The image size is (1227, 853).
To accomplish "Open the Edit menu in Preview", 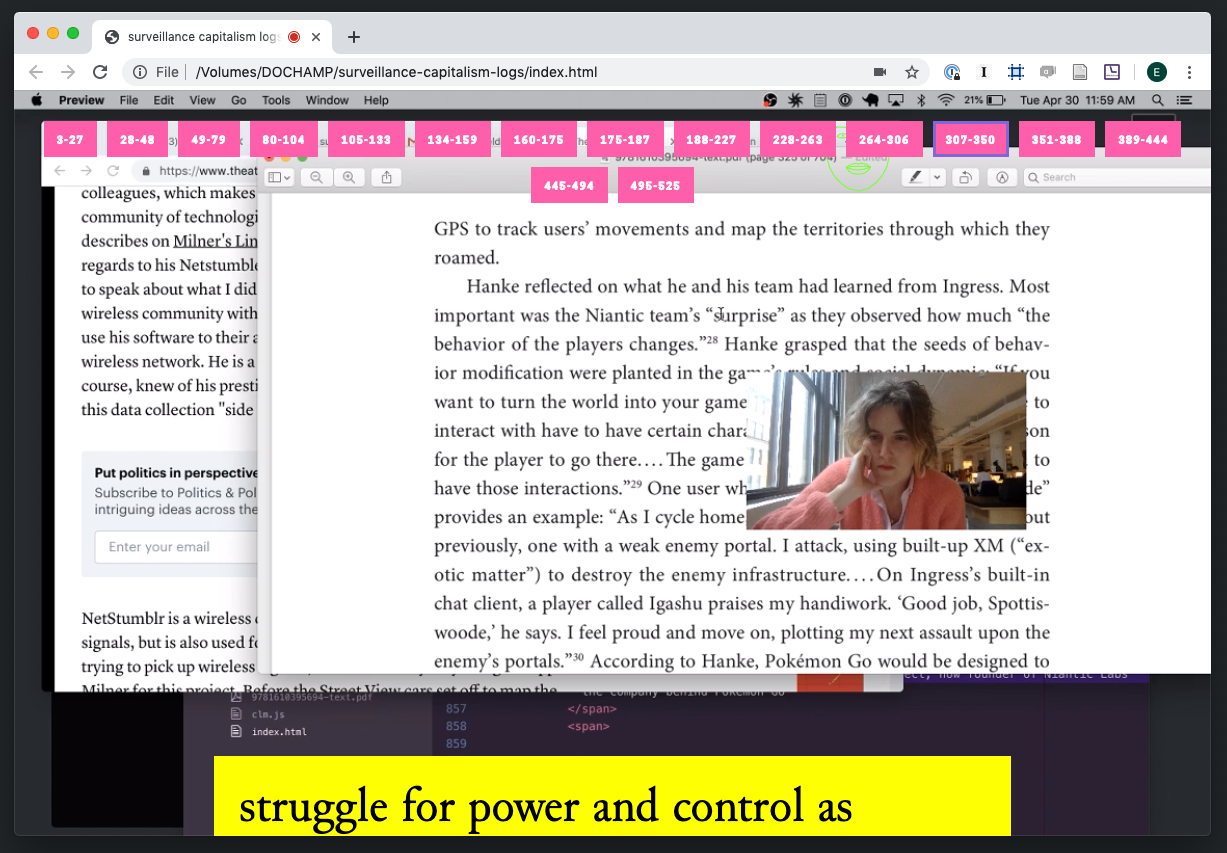I will pos(164,100).
